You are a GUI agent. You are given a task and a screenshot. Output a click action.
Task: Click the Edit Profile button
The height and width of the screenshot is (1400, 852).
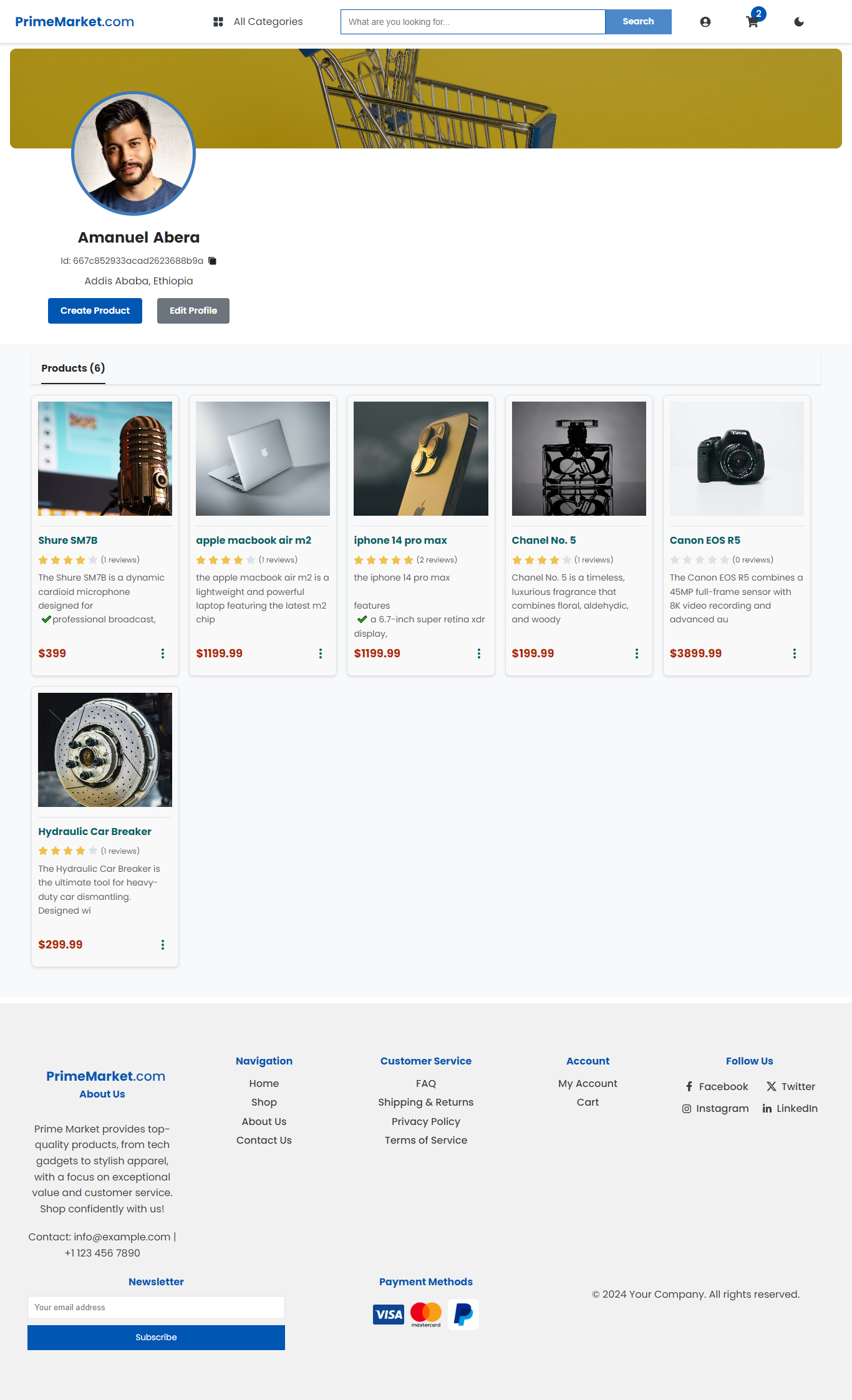[193, 311]
